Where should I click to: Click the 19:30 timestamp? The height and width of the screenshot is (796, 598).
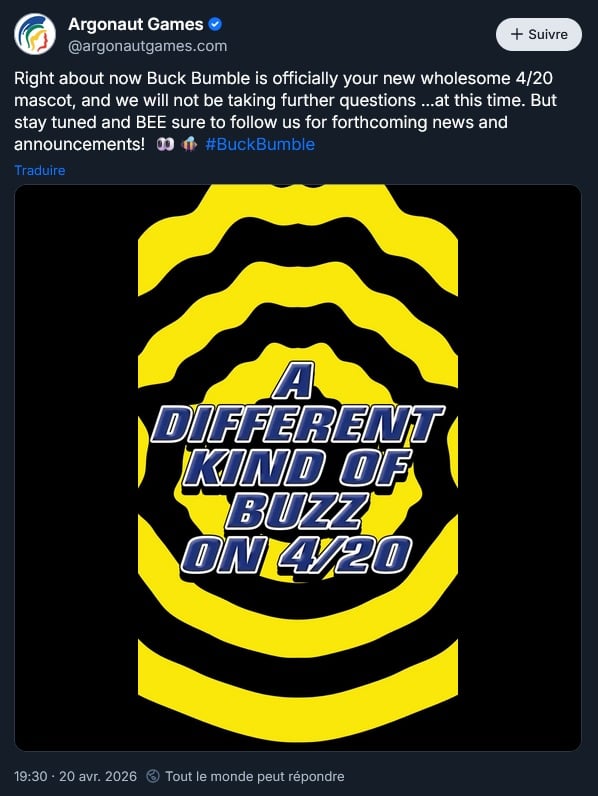(30, 776)
